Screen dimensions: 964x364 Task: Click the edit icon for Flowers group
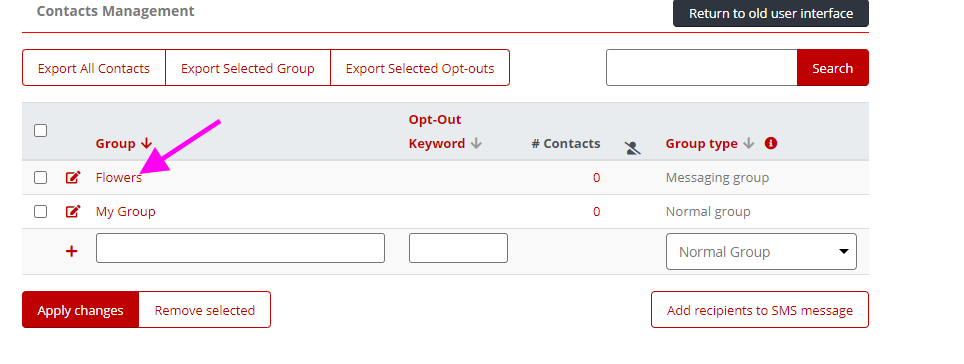click(x=73, y=178)
